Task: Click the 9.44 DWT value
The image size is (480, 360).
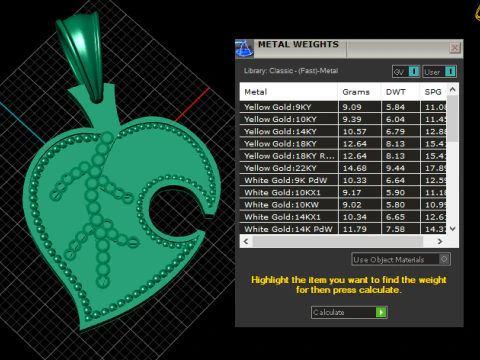Action: tap(395, 168)
